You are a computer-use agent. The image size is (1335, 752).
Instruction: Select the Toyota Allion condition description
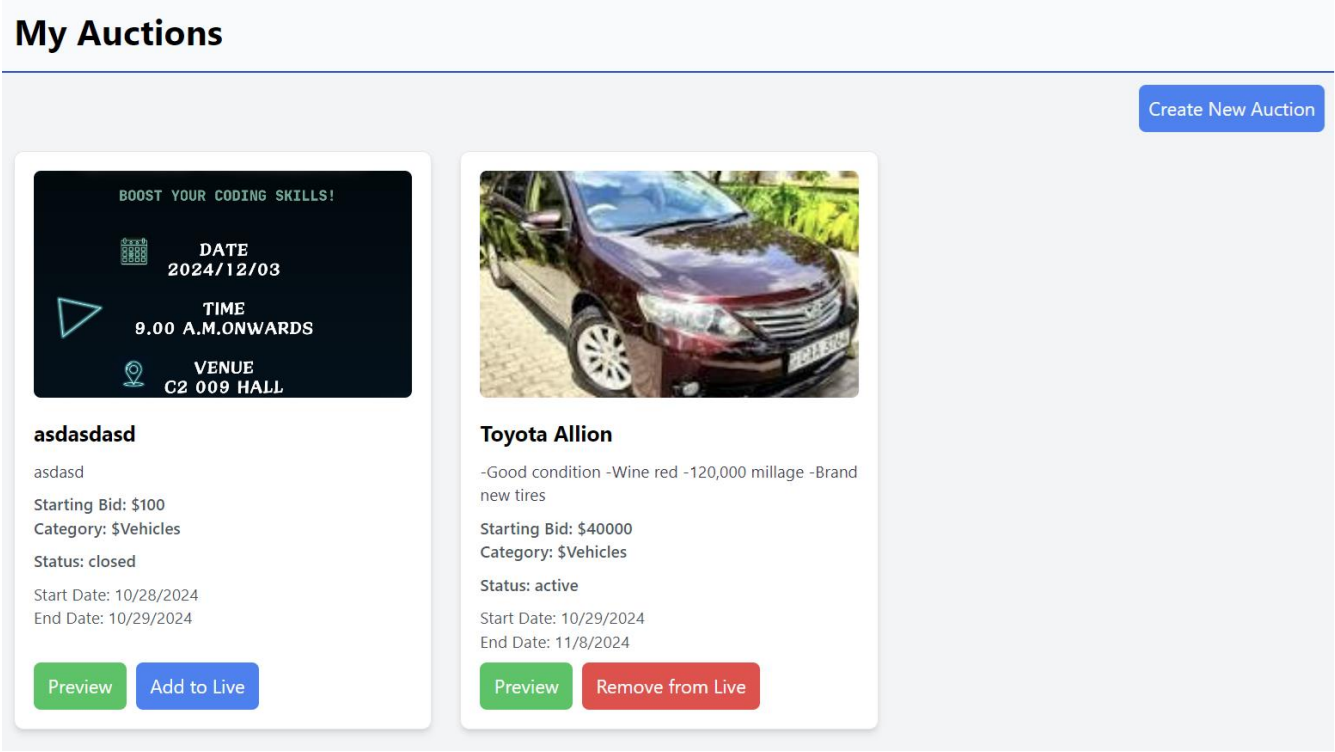point(668,484)
